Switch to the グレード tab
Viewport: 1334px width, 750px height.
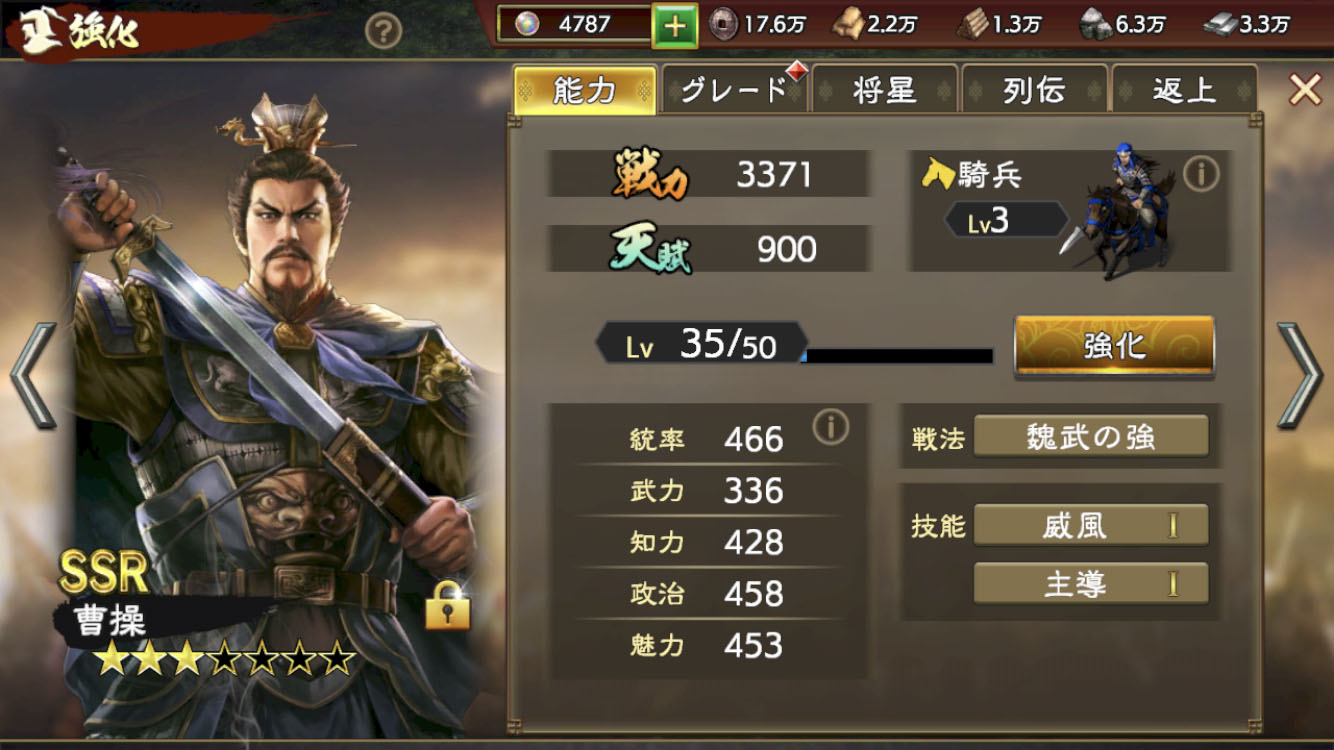[x=735, y=90]
